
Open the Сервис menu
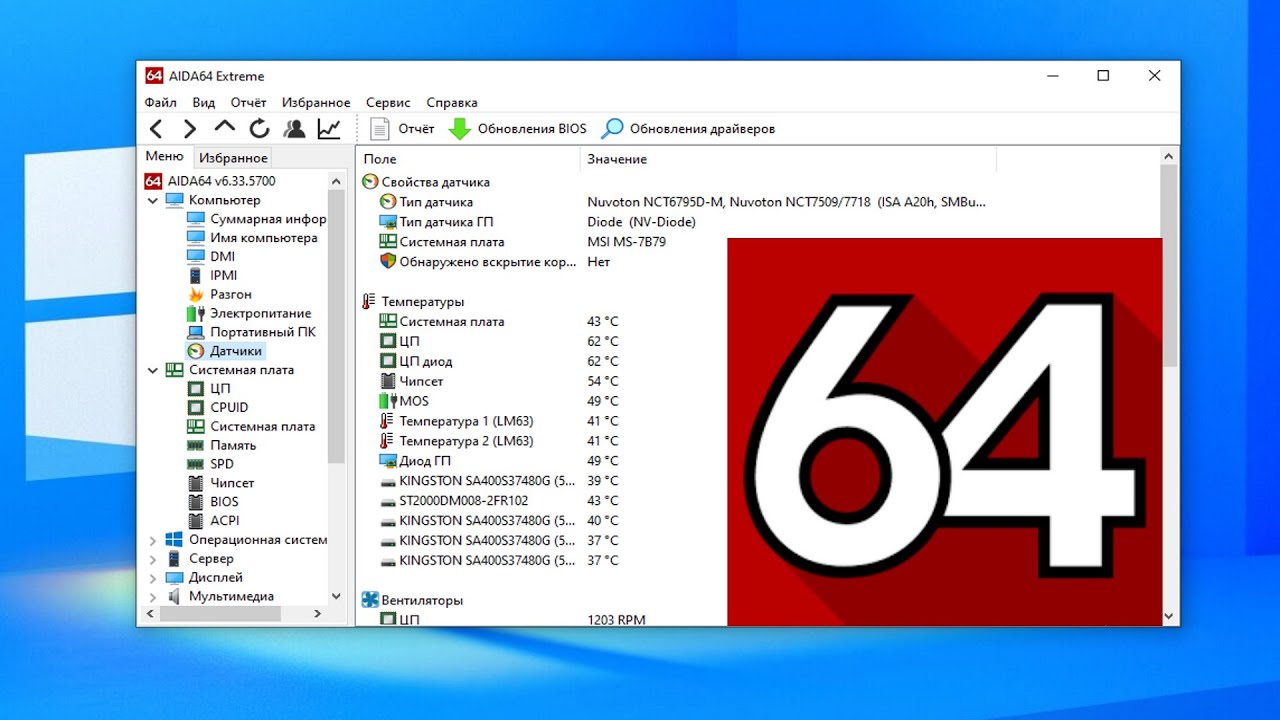pos(388,102)
